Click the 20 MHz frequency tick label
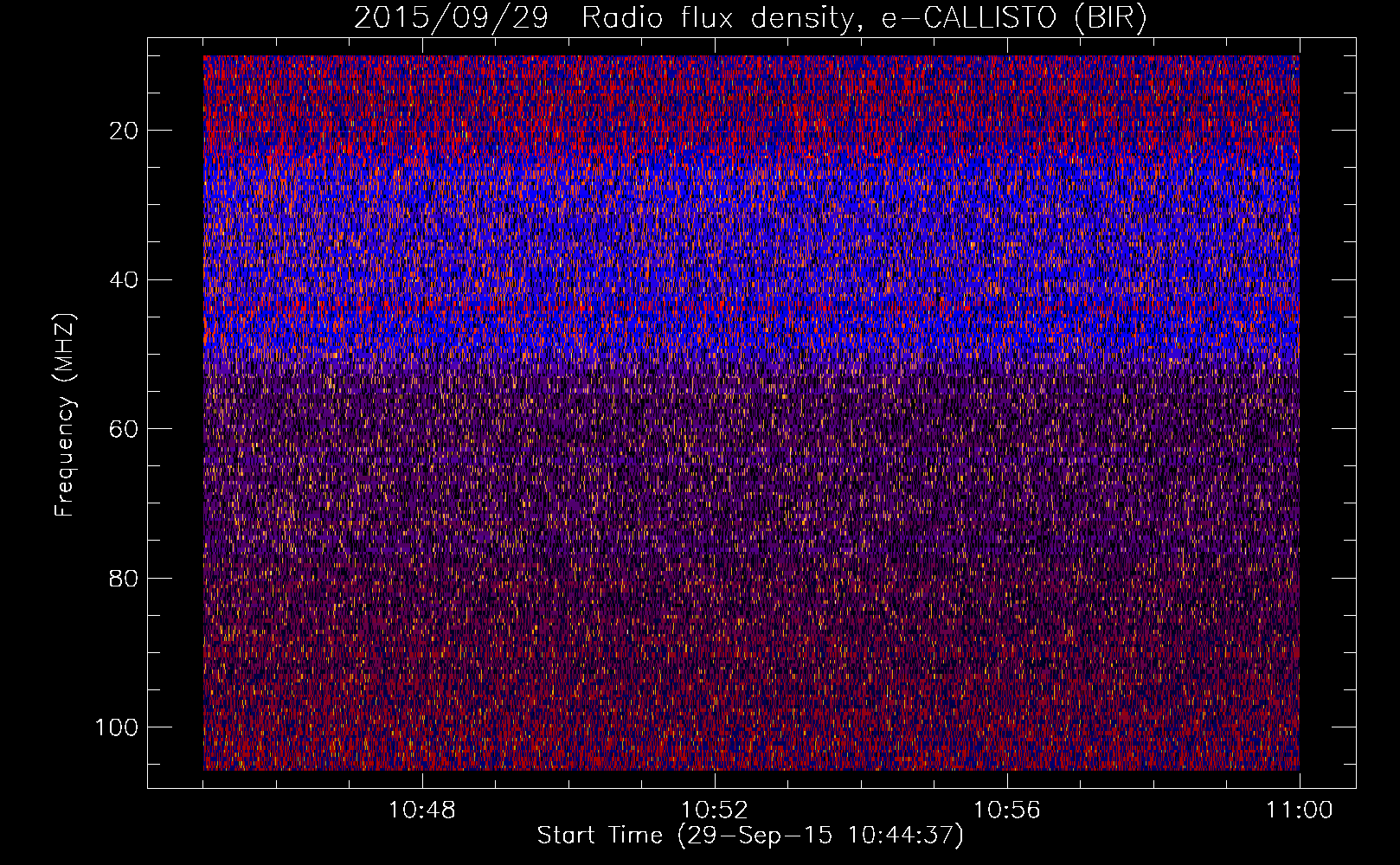 pyautogui.click(x=125, y=131)
